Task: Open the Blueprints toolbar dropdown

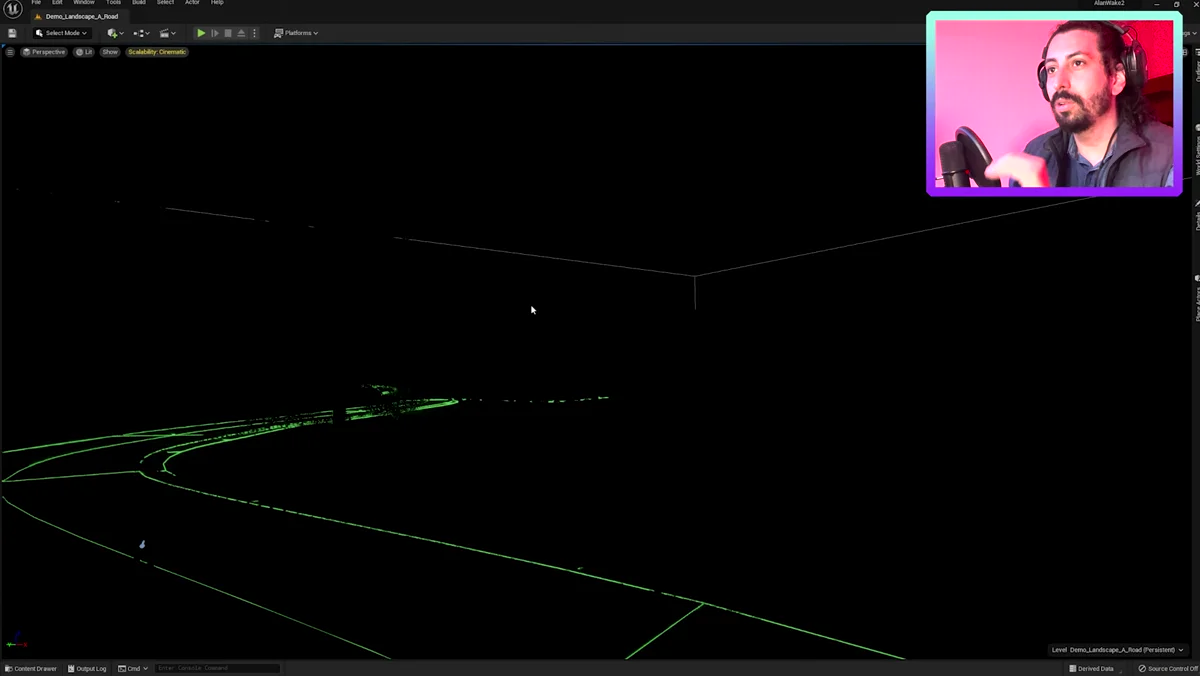Action: tap(141, 33)
